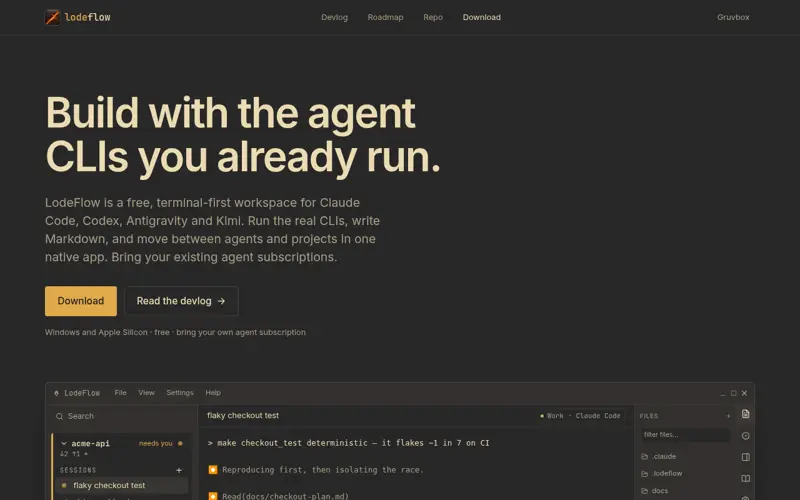Click the lodeflow wordmark text
This screenshot has width=800, height=500.
click(87, 17)
